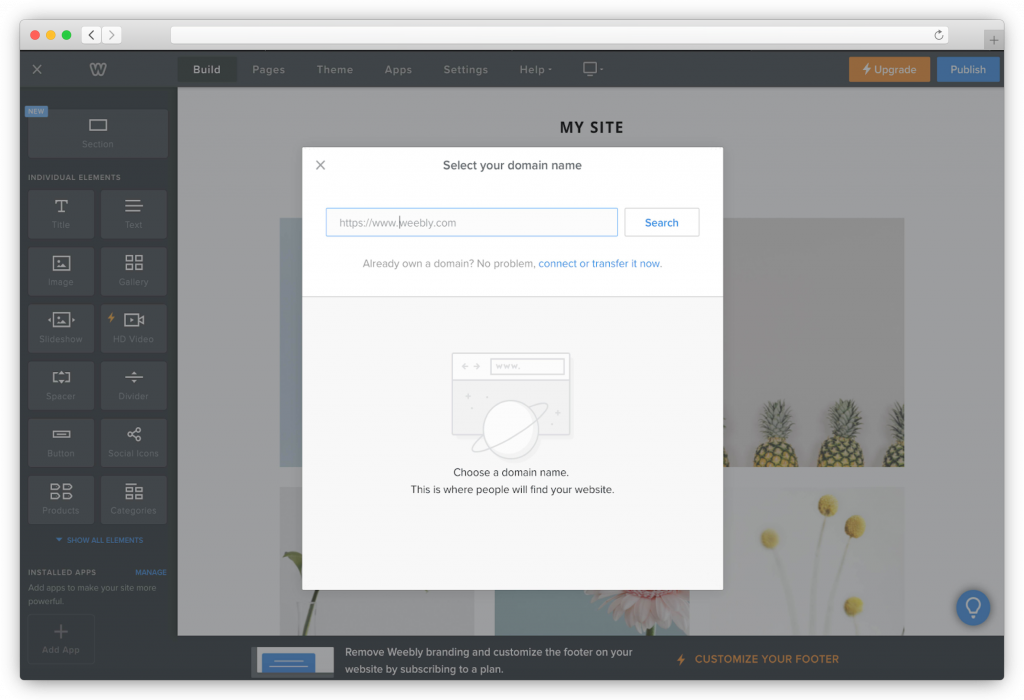Open a new browser tab with plus
Viewport: 1024px width, 700px height.
coord(993,40)
